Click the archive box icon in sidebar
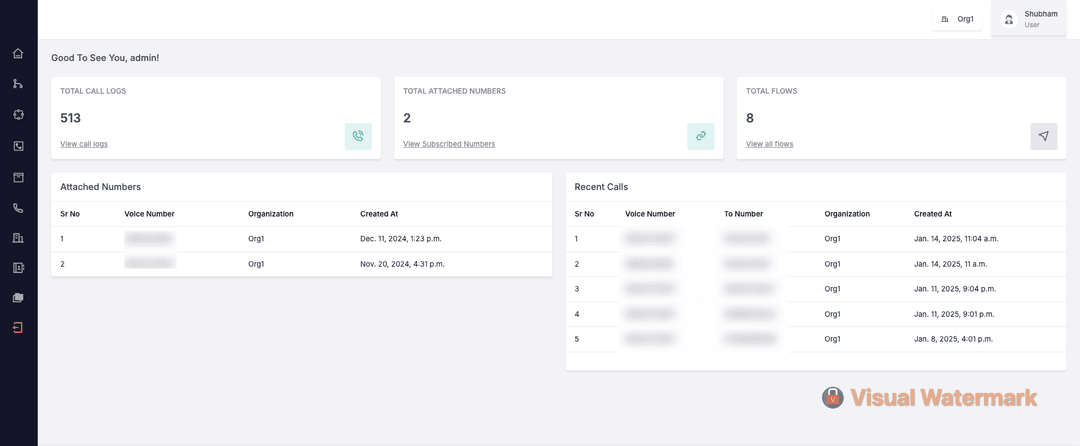The image size is (1080, 446). (19, 177)
